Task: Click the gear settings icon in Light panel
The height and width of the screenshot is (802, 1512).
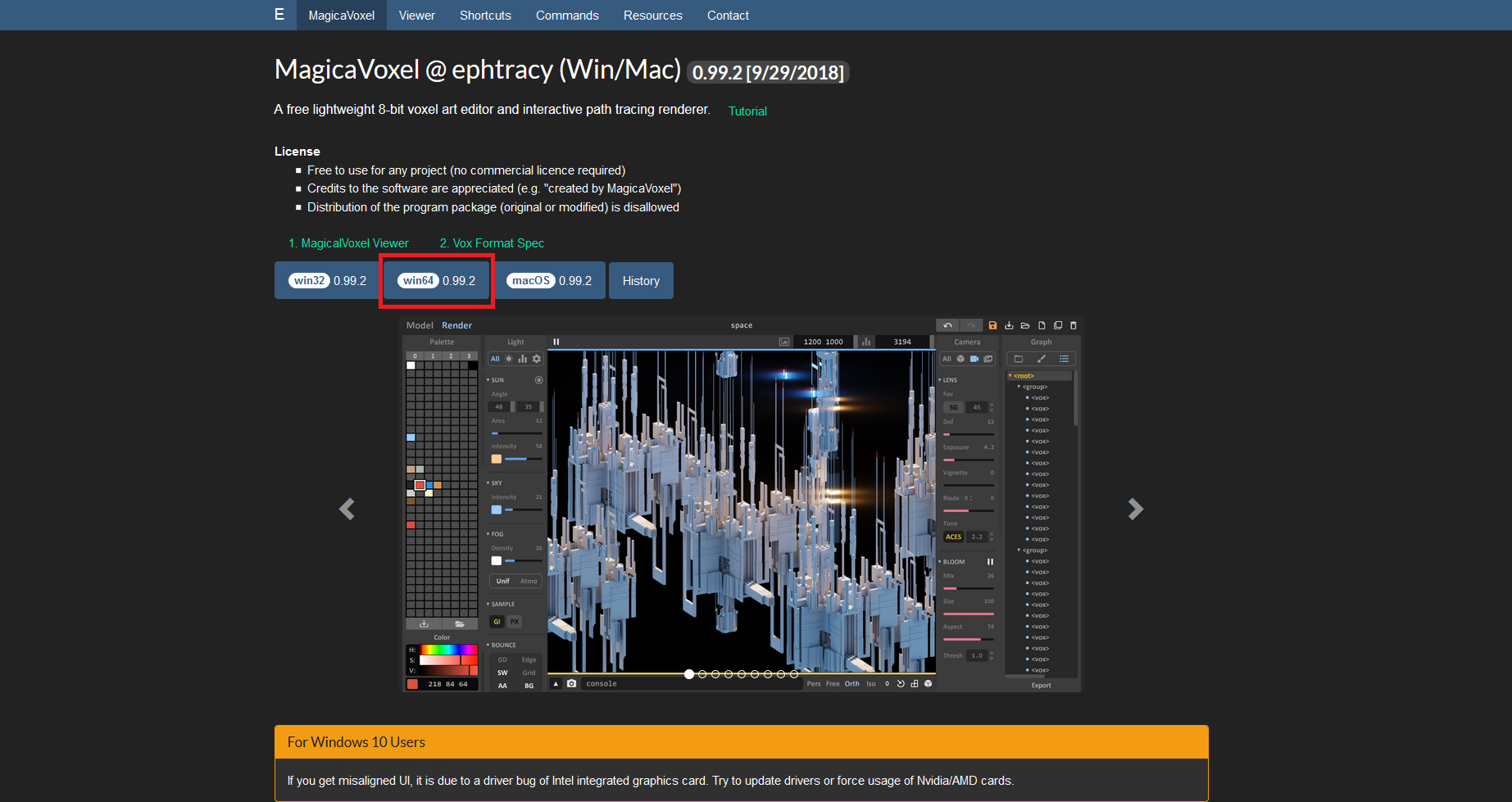Action: [537, 359]
